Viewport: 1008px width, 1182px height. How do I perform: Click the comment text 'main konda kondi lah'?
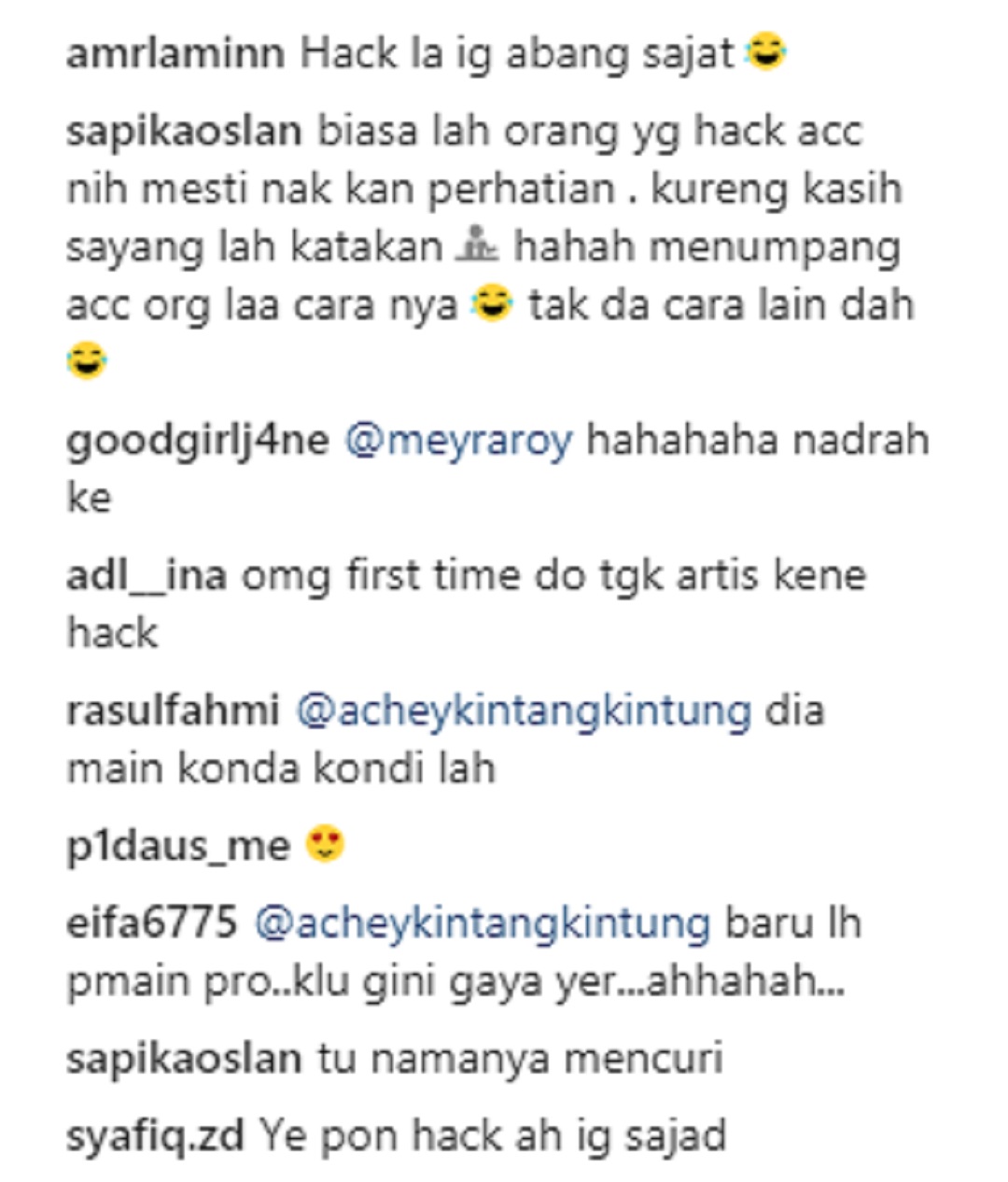click(x=281, y=768)
